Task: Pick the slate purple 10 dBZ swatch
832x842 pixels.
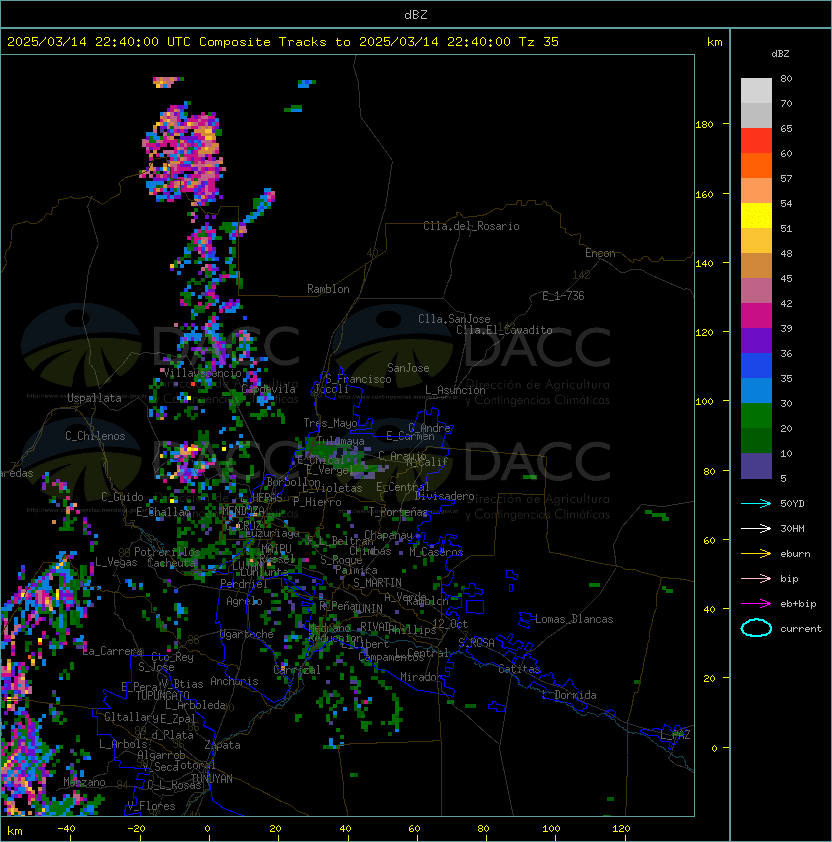Action: tap(756, 466)
